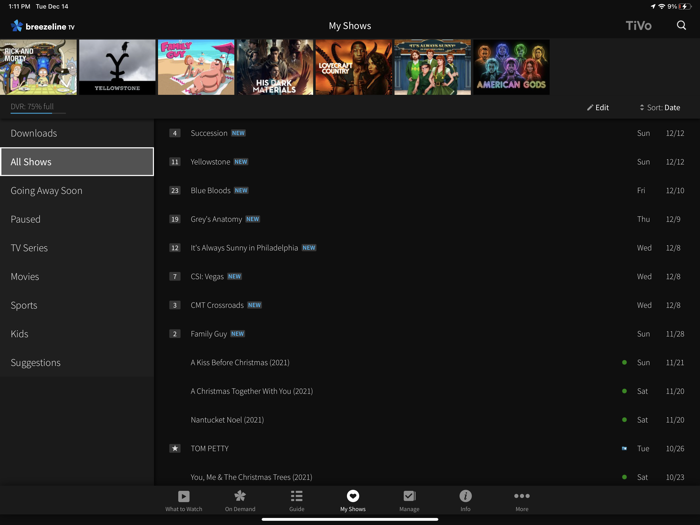Image resolution: width=700 pixels, height=525 pixels.
Task: Tap green dot for A Kiss Before Christmas
Action: (624, 362)
